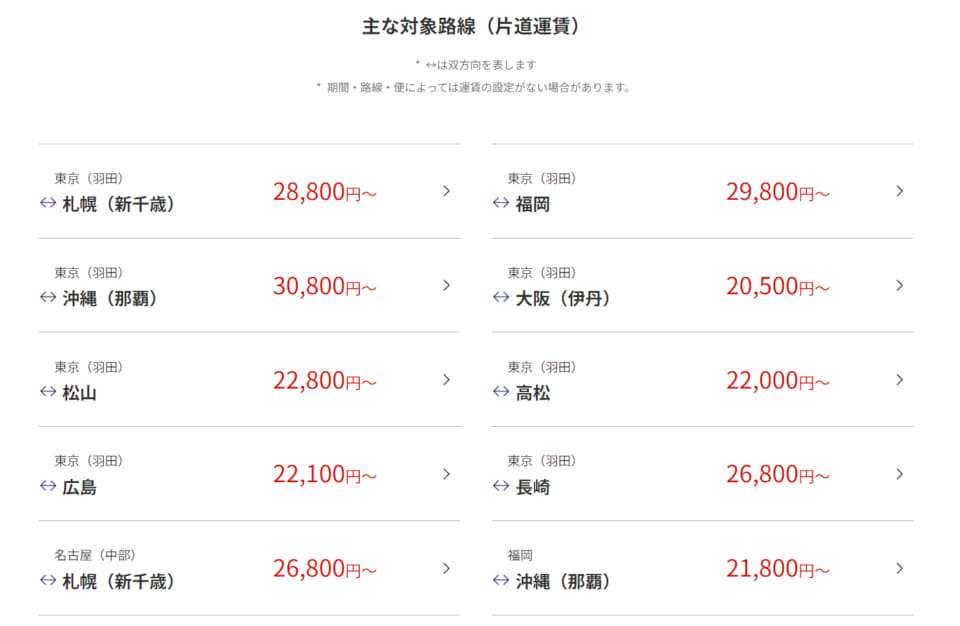Click the bidirectional arrow icon beside 長崎
Image resolution: width=960 pixels, height=626 pixels.
(499, 486)
